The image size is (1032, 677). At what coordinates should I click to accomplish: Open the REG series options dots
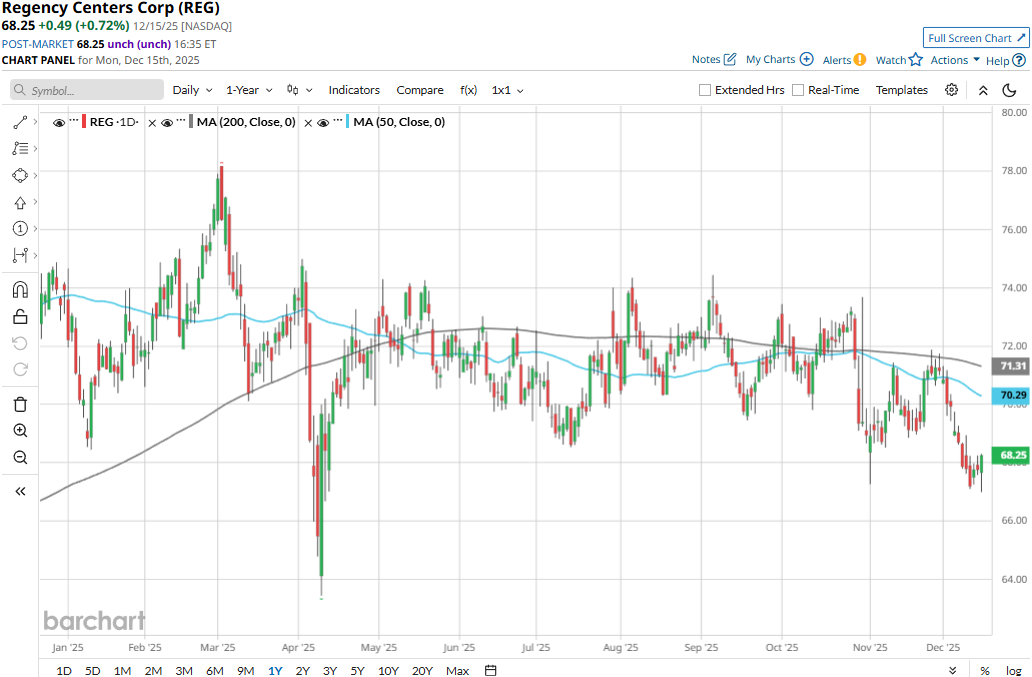tap(74, 120)
